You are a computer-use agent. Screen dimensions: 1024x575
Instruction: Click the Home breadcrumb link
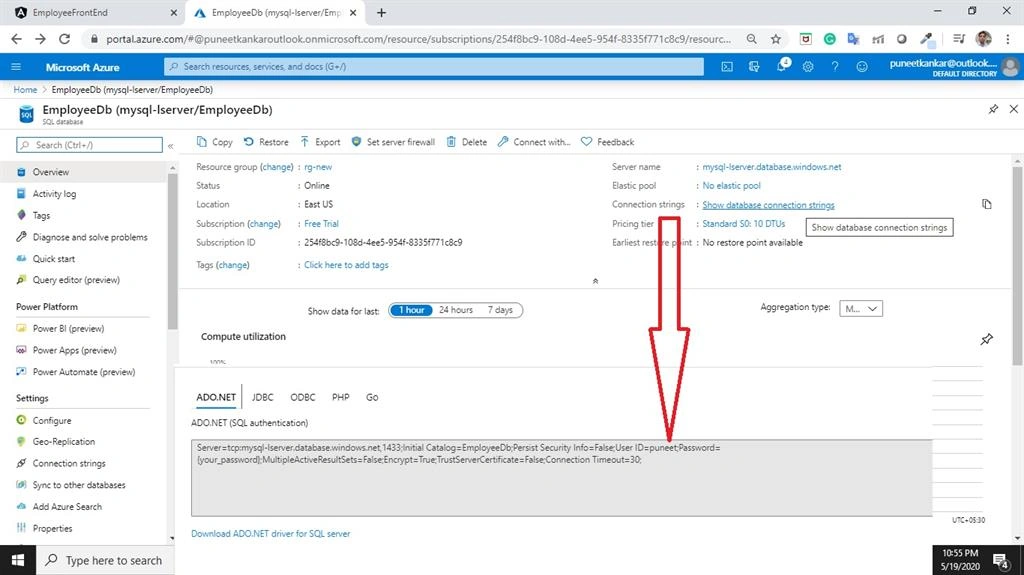pos(25,90)
